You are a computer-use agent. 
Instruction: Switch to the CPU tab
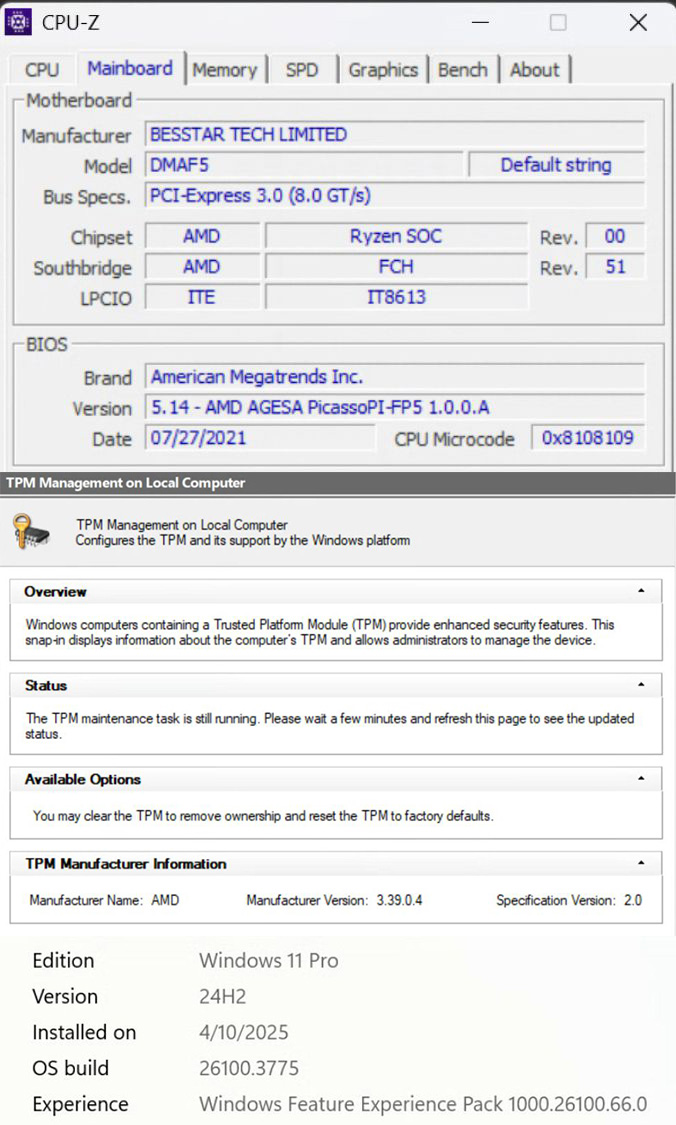42,70
